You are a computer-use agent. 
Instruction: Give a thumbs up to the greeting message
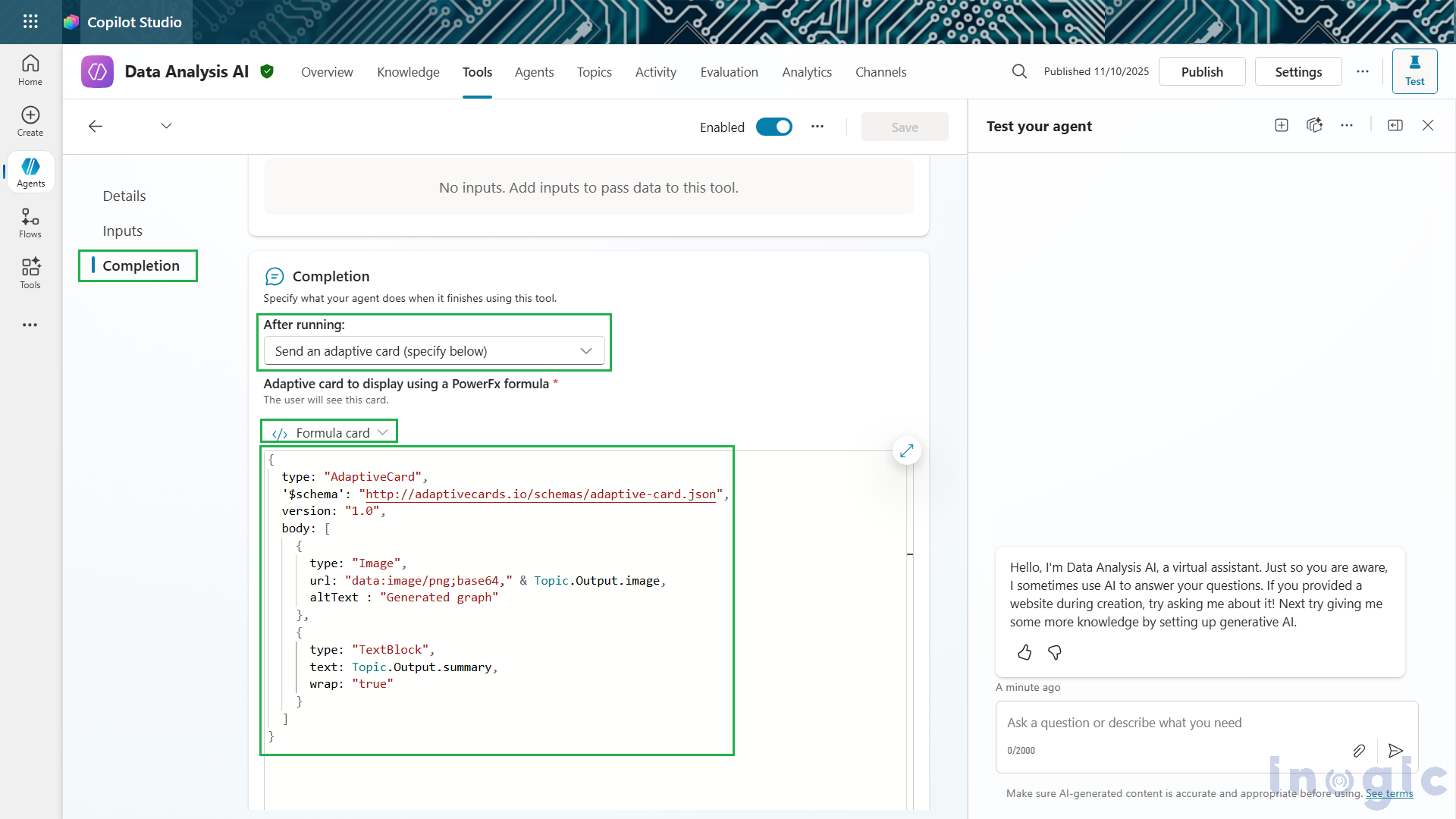(x=1024, y=653)
